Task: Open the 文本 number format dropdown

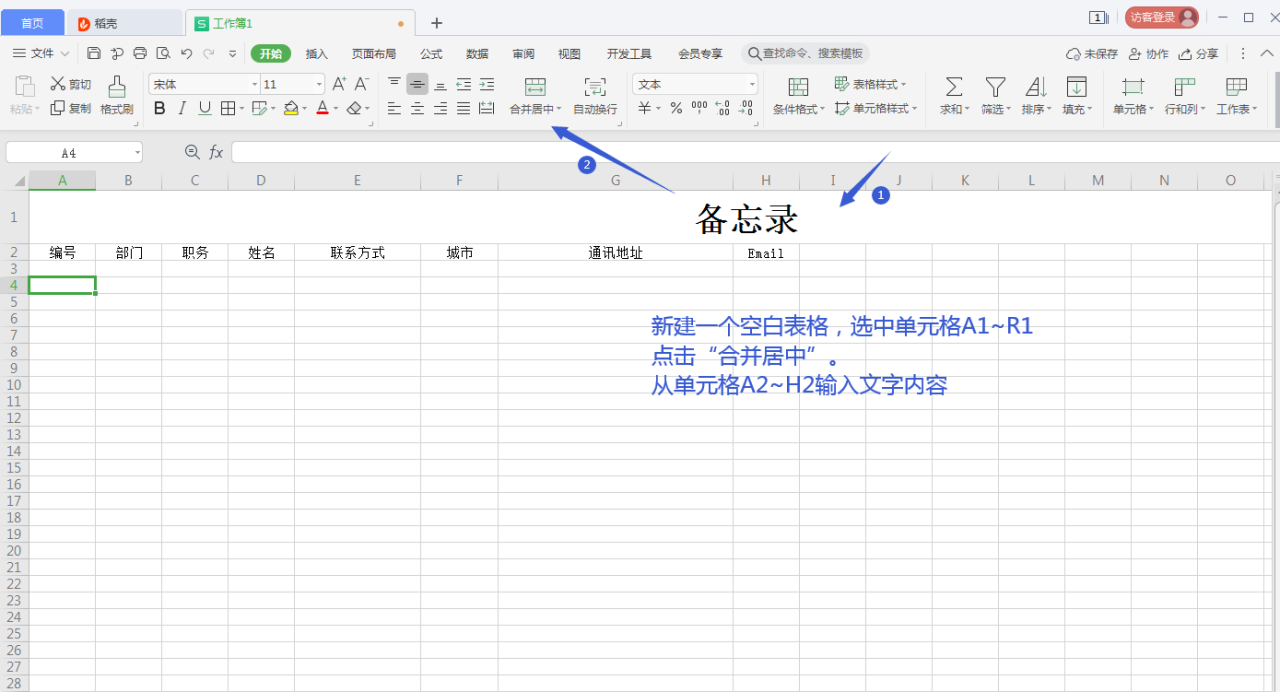Action: point(752,85)
